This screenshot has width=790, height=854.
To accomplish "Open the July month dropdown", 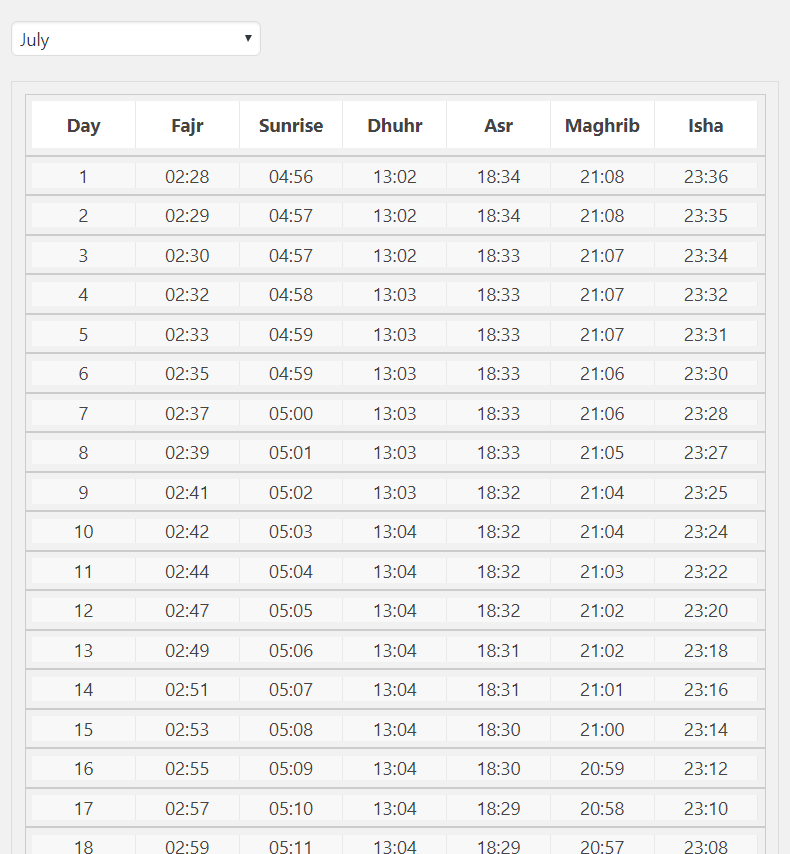I will click(x=136, y=39).
